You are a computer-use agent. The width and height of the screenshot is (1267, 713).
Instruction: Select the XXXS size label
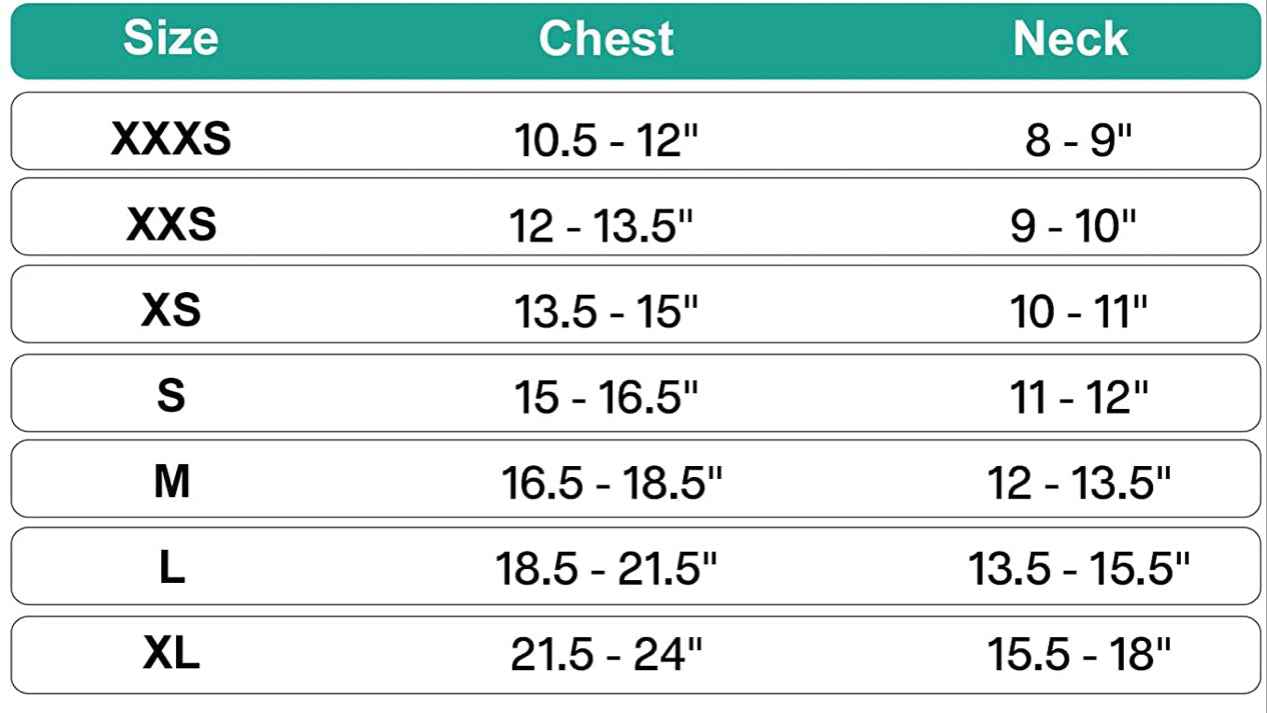pos(171,139)
